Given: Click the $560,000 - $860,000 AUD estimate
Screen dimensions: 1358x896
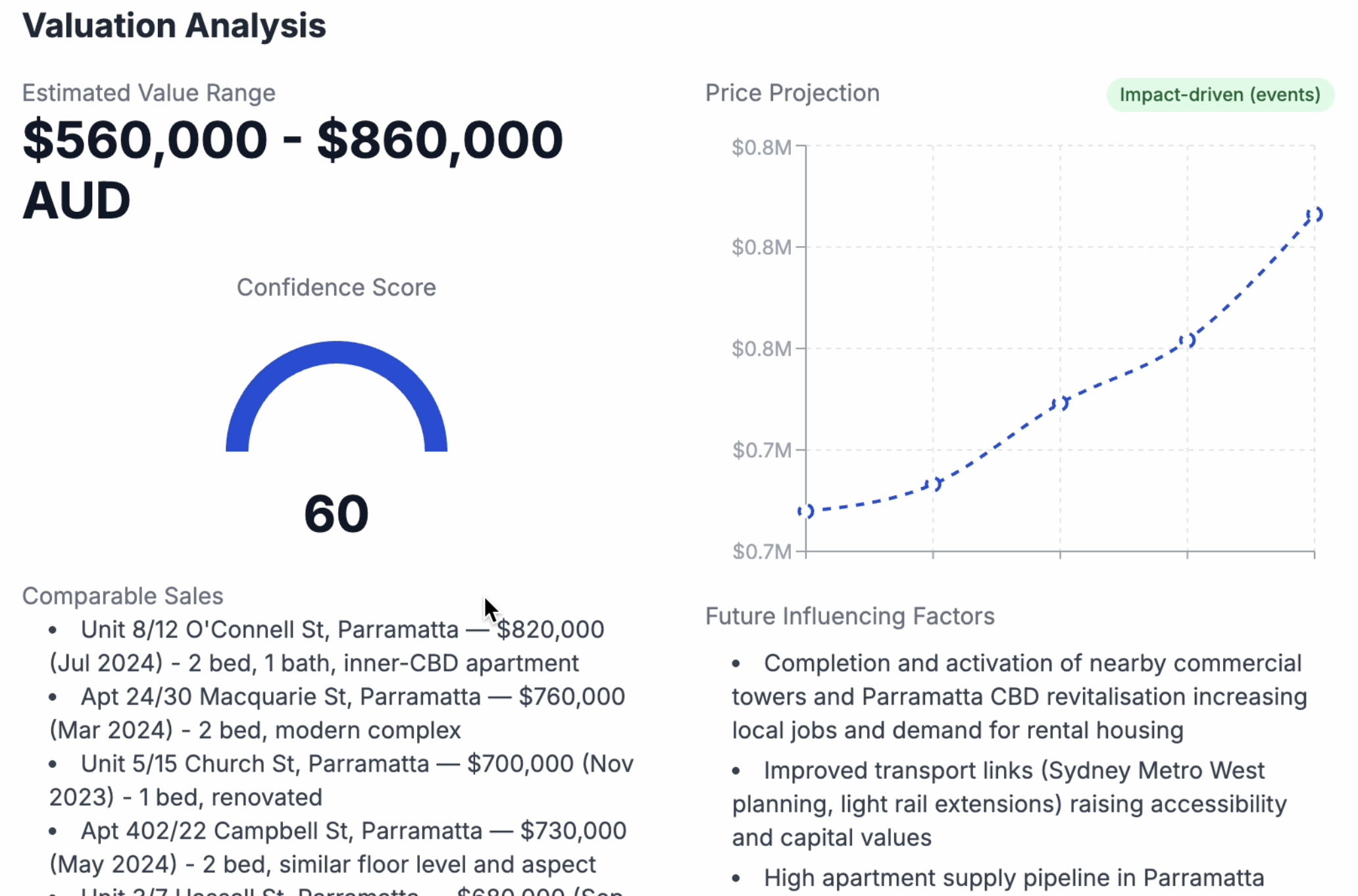Looking at the screenshot, I should tap(293, 169).
